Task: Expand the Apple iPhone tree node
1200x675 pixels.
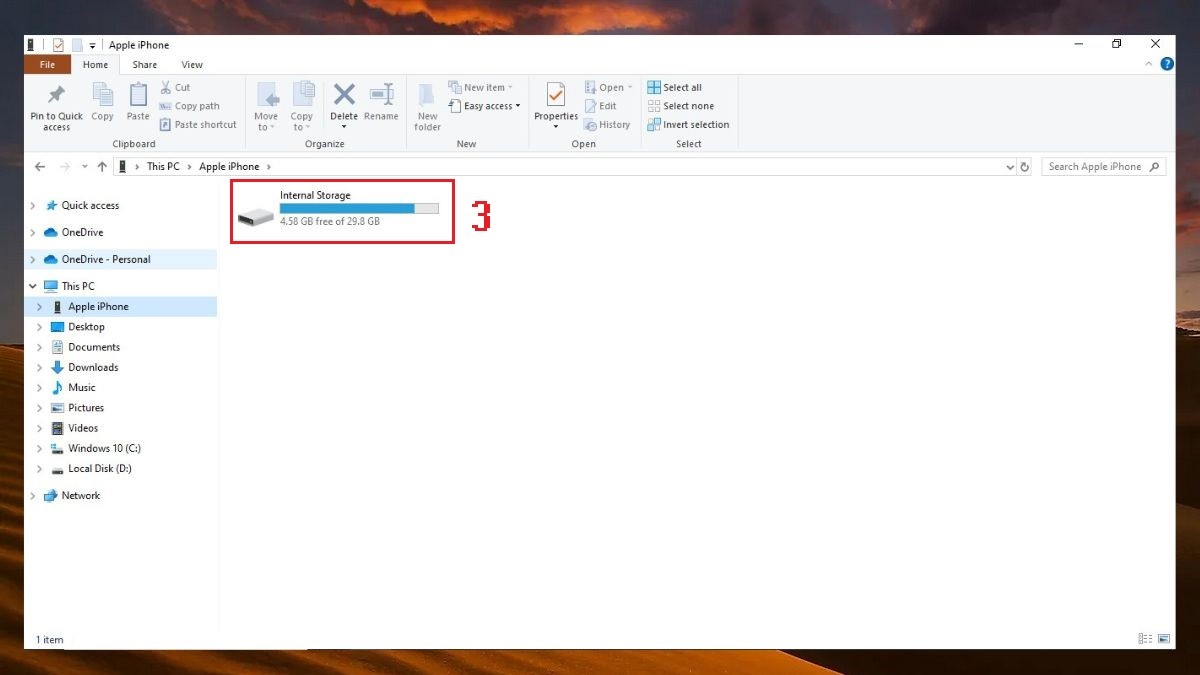Action: tap(40, 307)
